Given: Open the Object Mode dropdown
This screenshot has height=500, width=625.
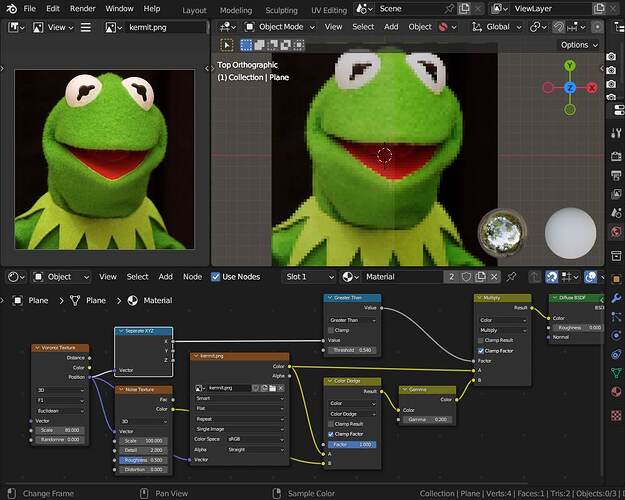Looking at the screenshot, I should click(x=279, y=27).
